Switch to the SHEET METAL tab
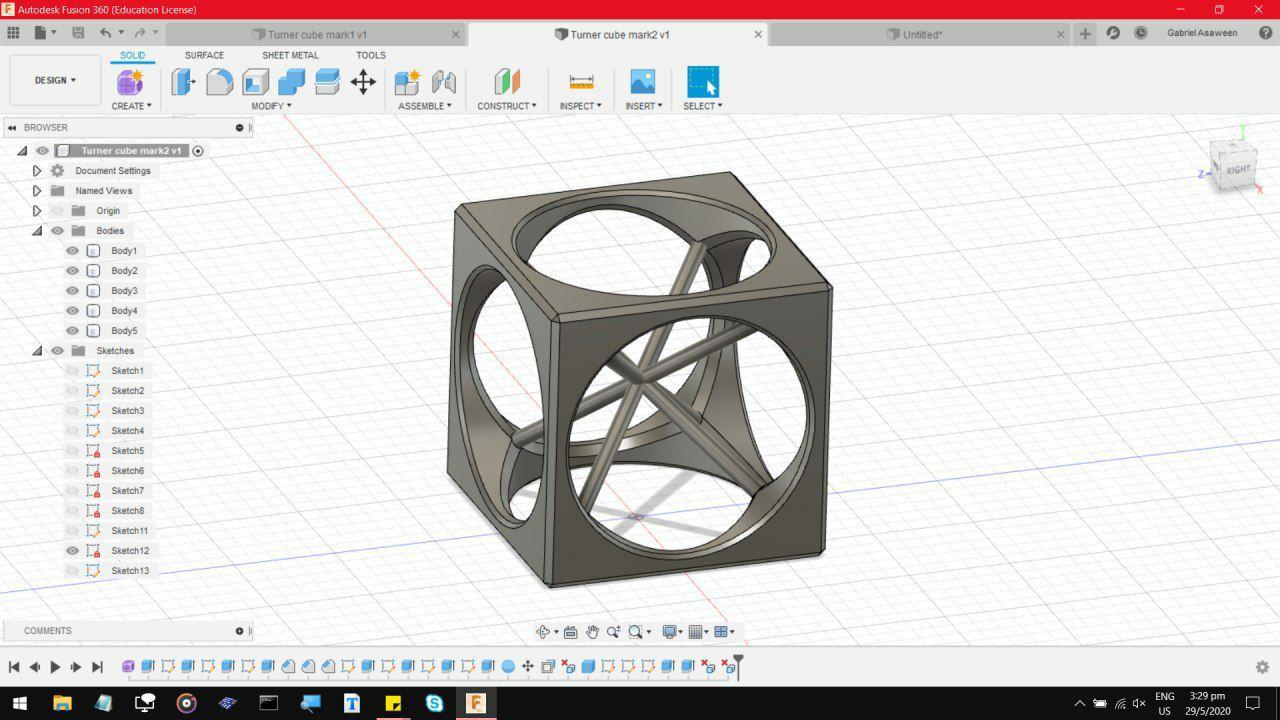 [290, 55]
